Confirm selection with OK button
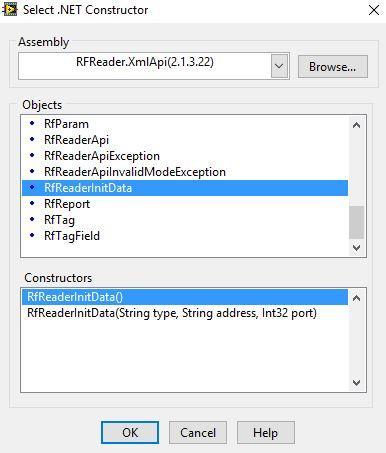The width and height of the screenshot is (386, 453). click(130, 433)
